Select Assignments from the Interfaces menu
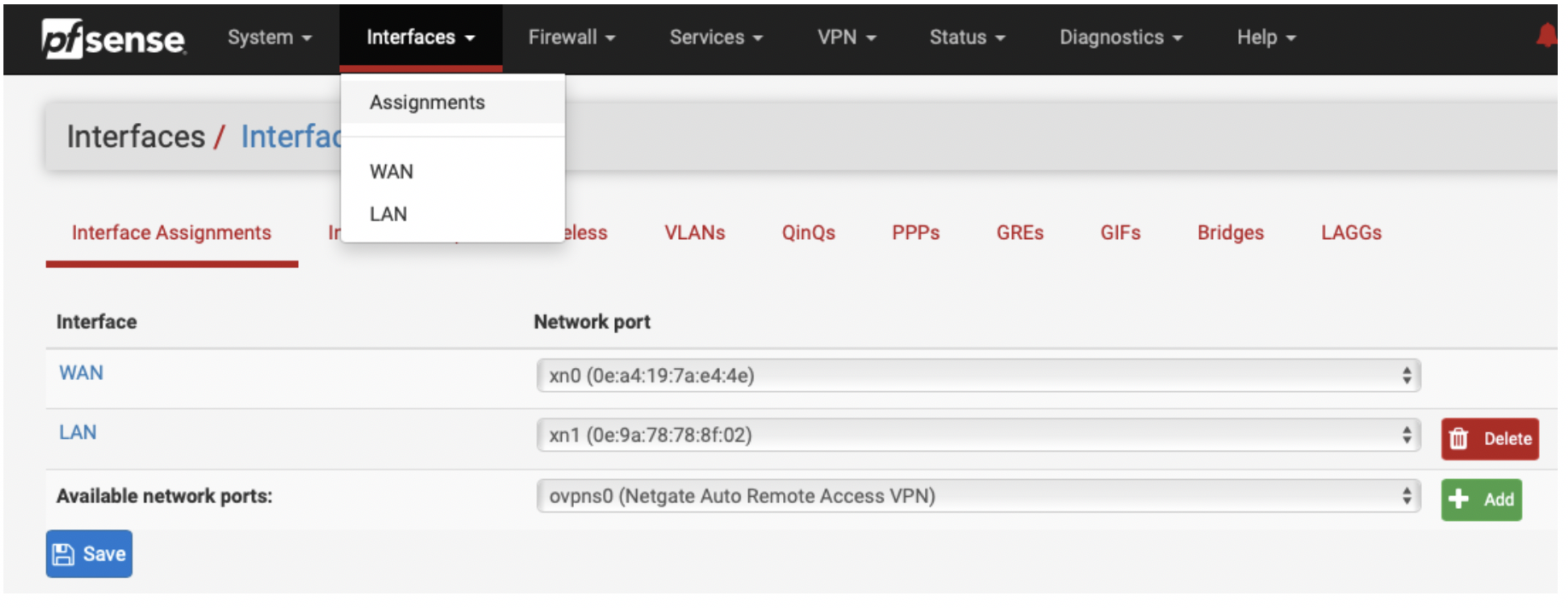Screen dimensions: 1568x608 point(427,102)
